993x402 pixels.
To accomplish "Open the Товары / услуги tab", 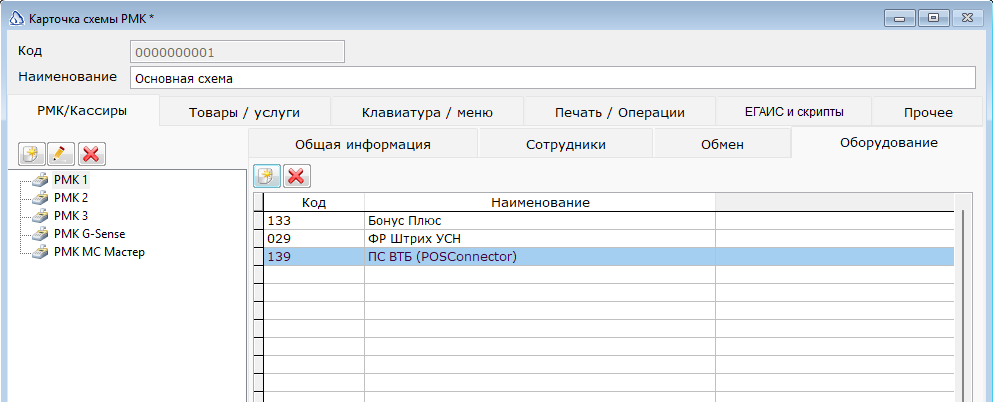I will point(245,112).
